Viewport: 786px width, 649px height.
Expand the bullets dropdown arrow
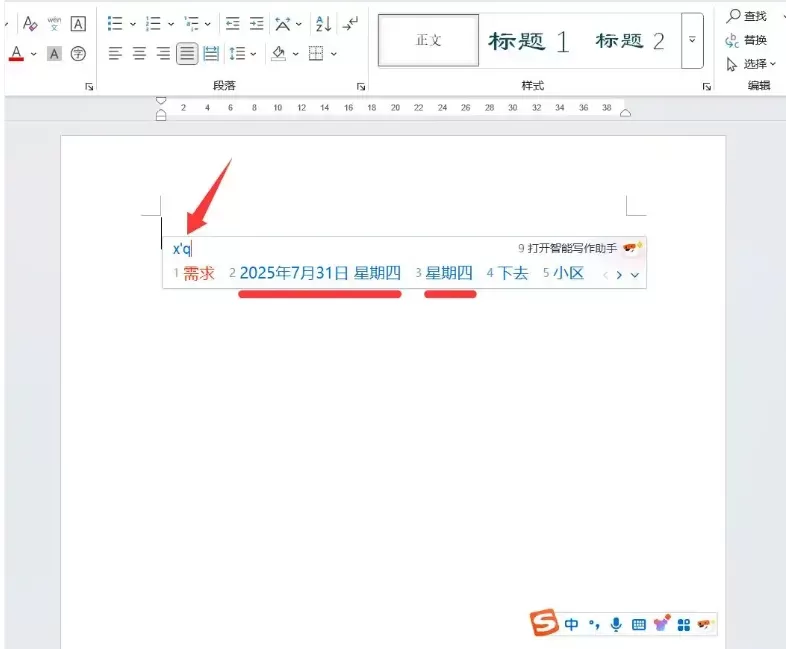click(133, 24)
